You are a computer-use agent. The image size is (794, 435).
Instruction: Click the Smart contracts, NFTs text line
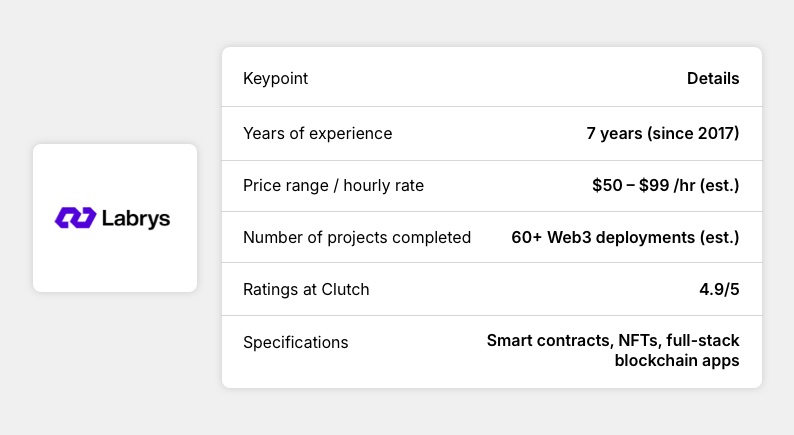613,341
